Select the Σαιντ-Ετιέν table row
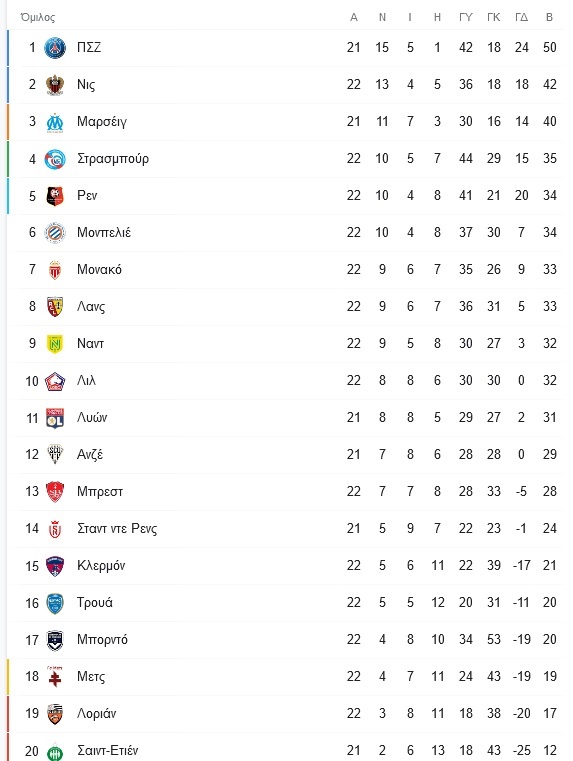The width and height of the screenshot is (573, 761). [285, 750]
